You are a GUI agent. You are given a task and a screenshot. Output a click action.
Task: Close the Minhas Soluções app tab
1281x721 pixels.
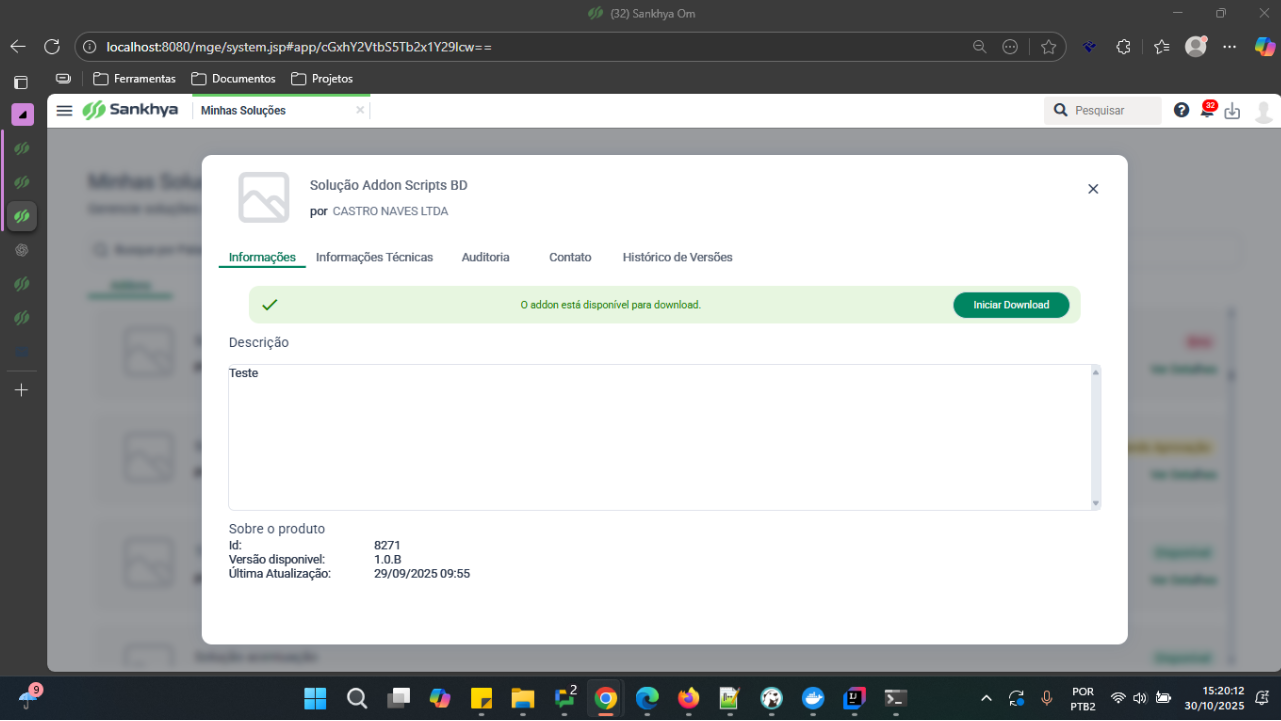[x=360, y=110]
